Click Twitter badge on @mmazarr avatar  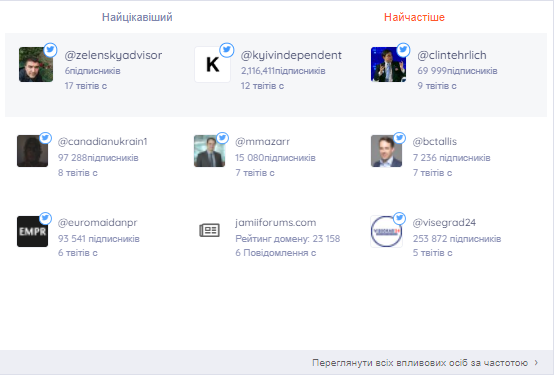[222, 138]
